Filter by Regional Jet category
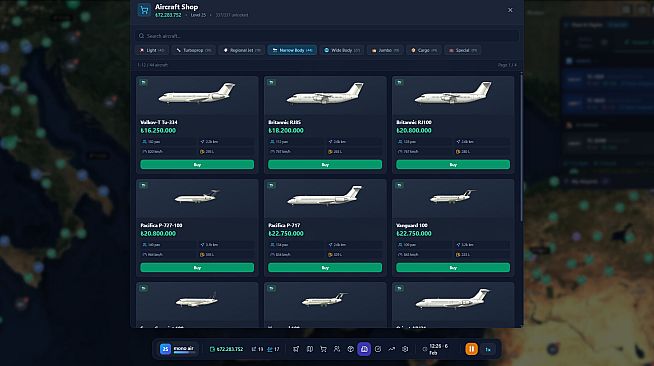The image size is (654, 366). pyautogui.click(x=241, y=50)
